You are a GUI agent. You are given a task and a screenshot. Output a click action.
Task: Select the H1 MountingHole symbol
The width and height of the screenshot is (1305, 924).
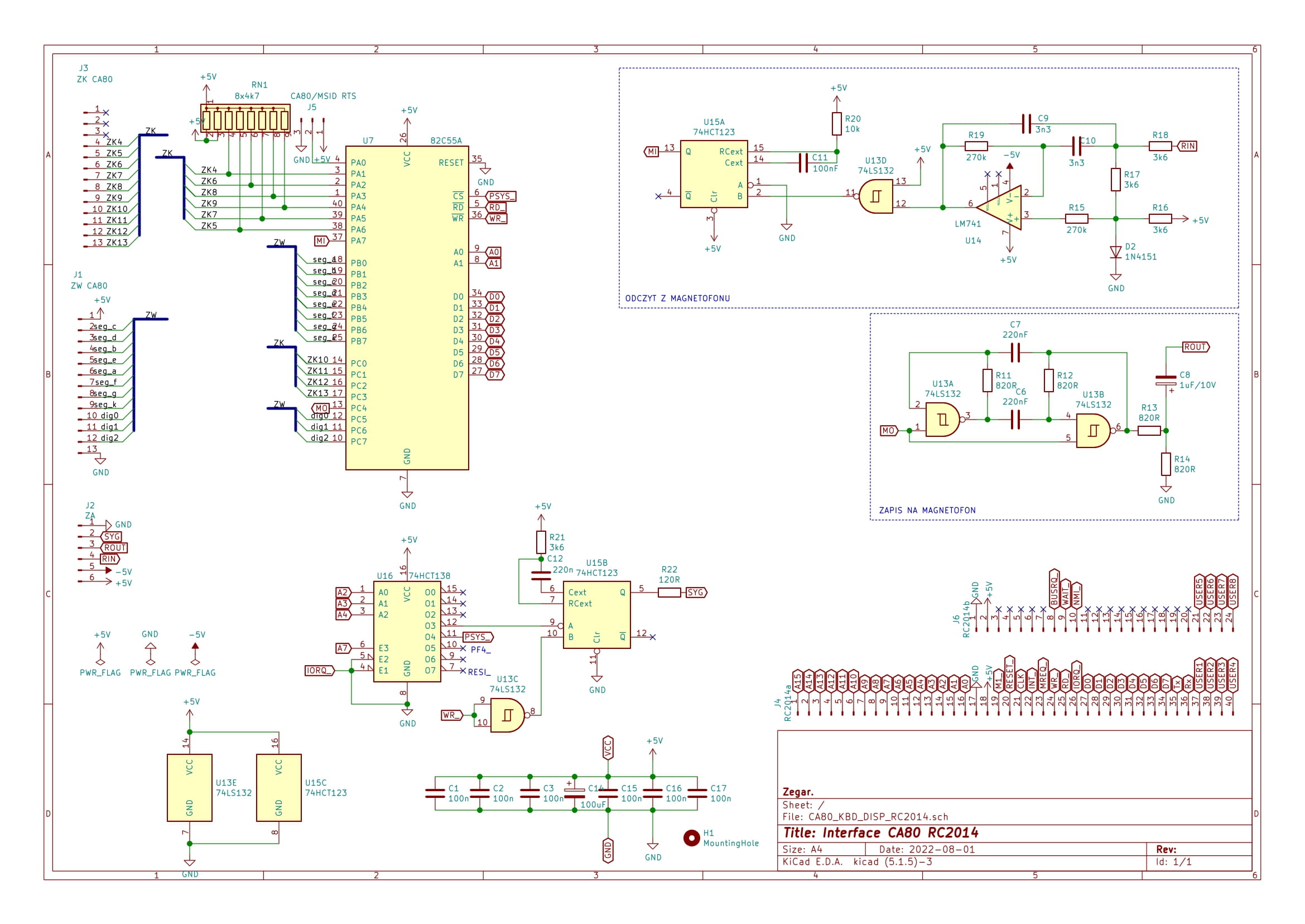click(x=691, y=838)
